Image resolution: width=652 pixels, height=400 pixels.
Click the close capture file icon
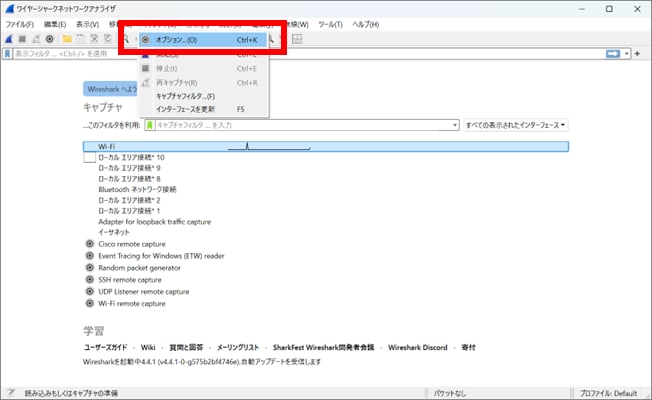point(94,39)
